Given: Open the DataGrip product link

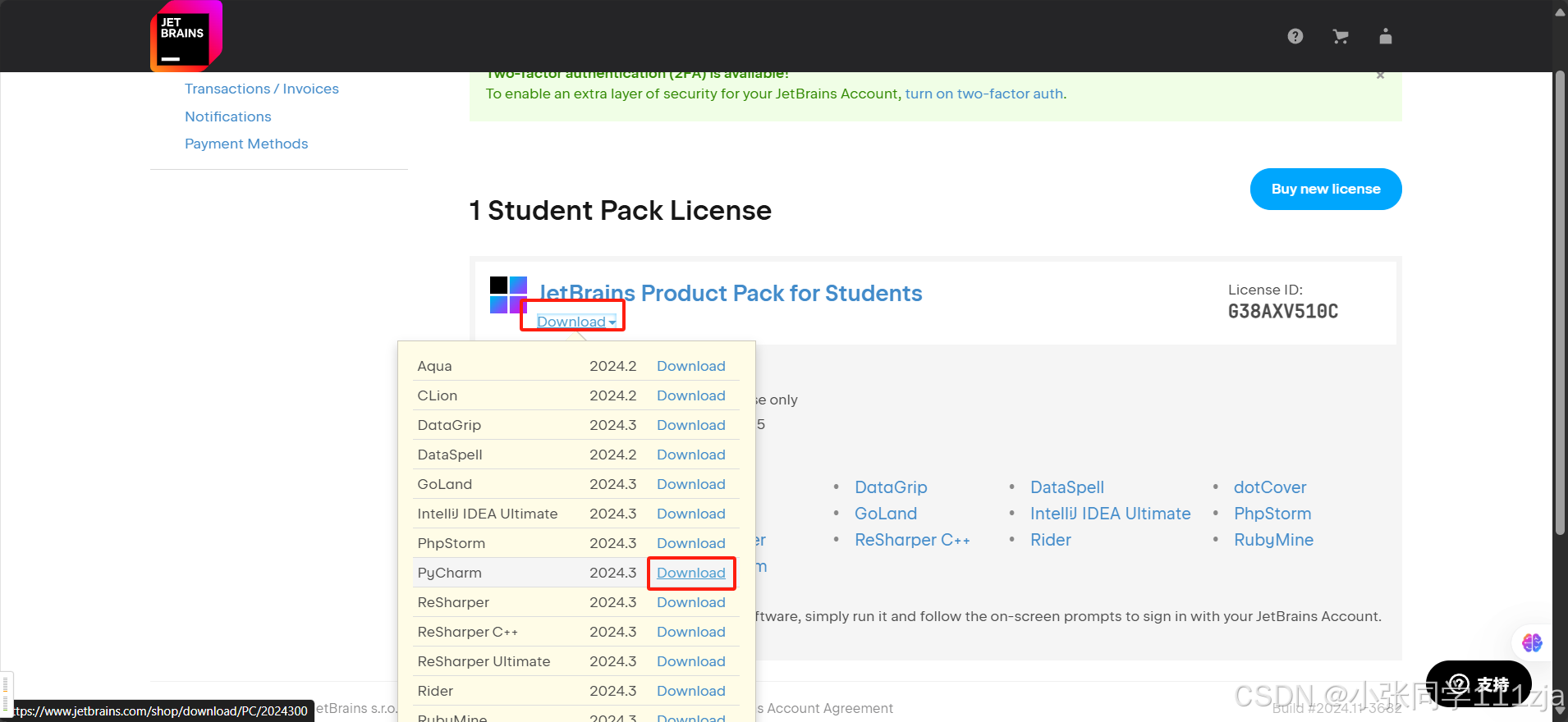Looking at the screenshot, I should coord(891,487).
